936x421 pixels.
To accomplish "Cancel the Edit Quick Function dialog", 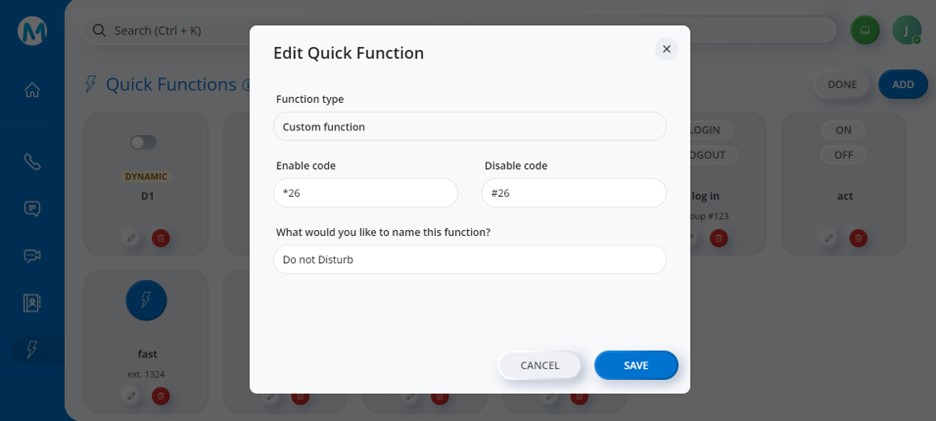I will 540,366.
